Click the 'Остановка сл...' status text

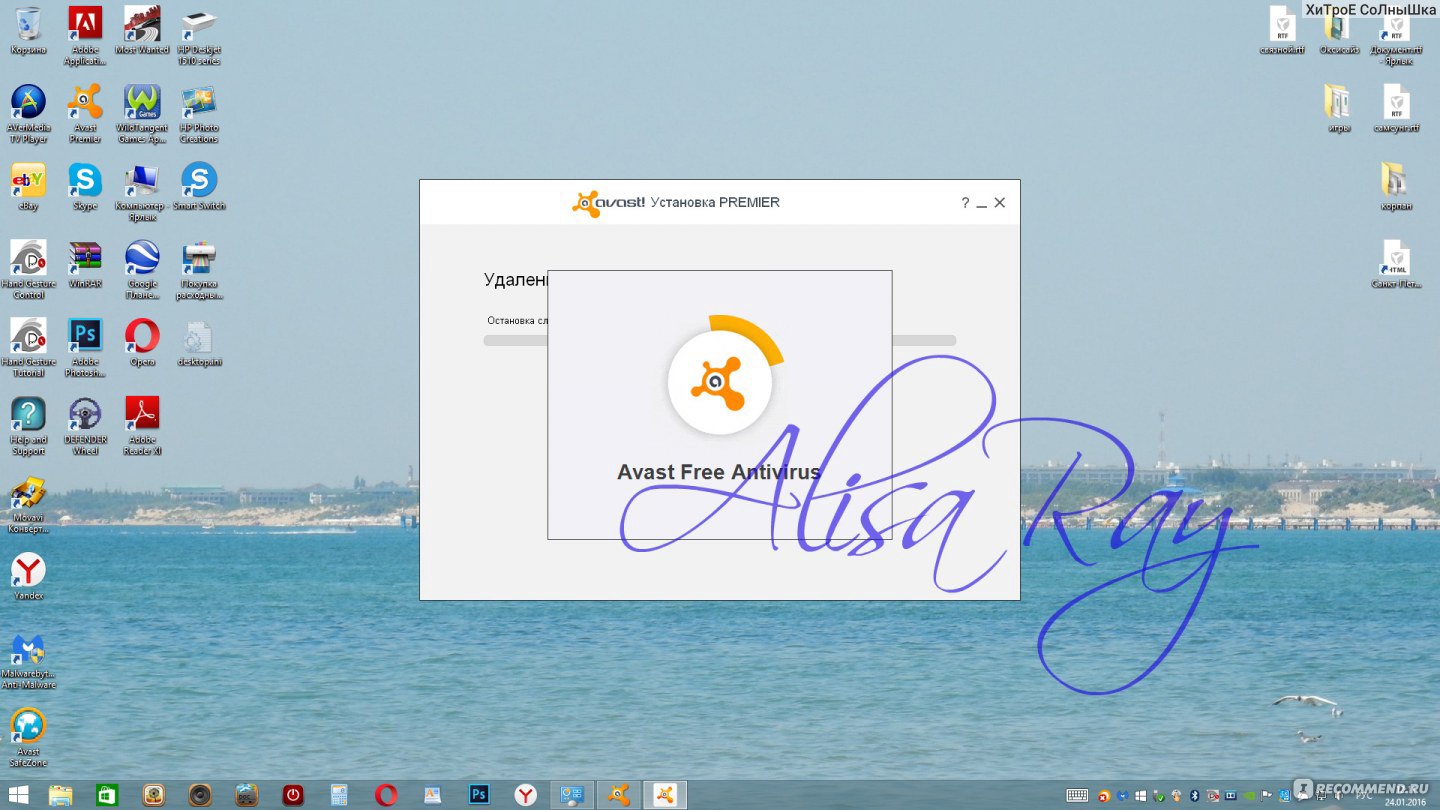[x=517, y=321]
